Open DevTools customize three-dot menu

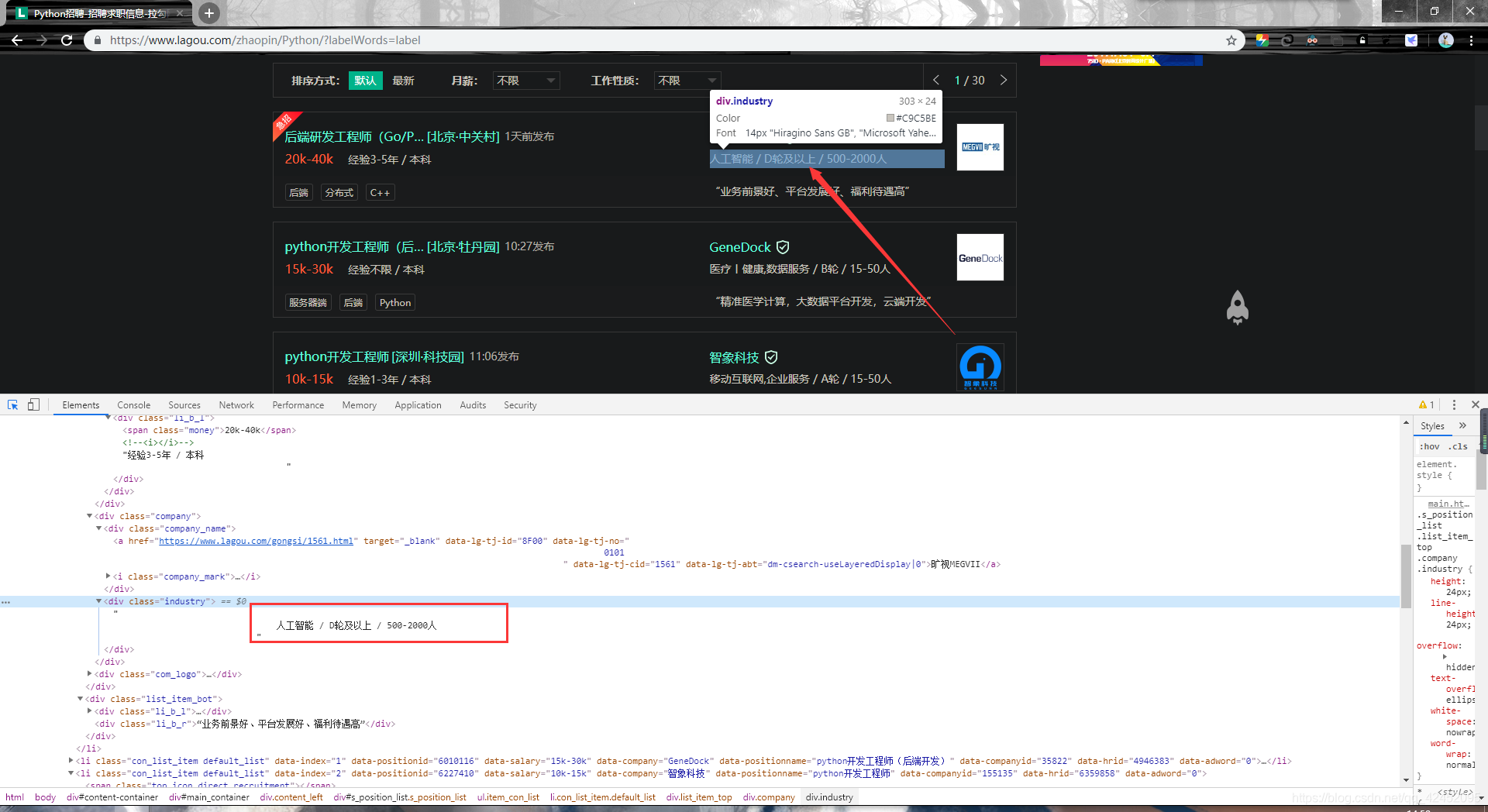(x=1454, y=404)
